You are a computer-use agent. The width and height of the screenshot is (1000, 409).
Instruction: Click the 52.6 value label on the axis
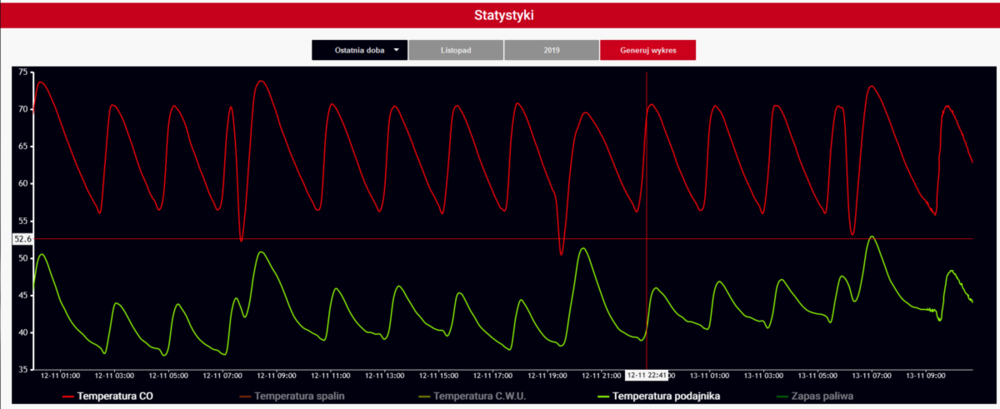tap(23, 239)
